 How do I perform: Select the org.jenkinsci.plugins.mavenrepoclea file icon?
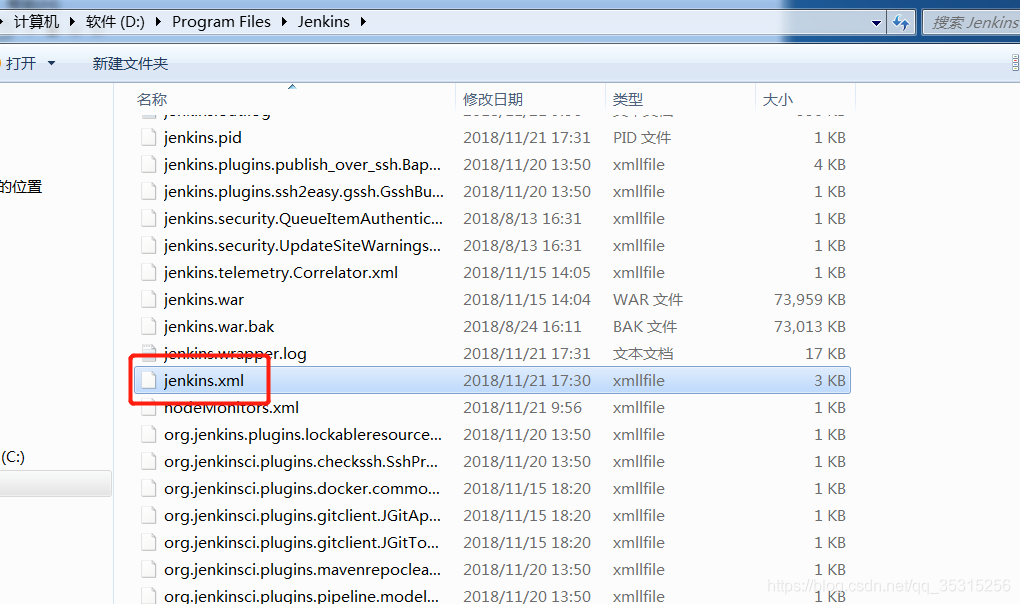coord(149,570)
